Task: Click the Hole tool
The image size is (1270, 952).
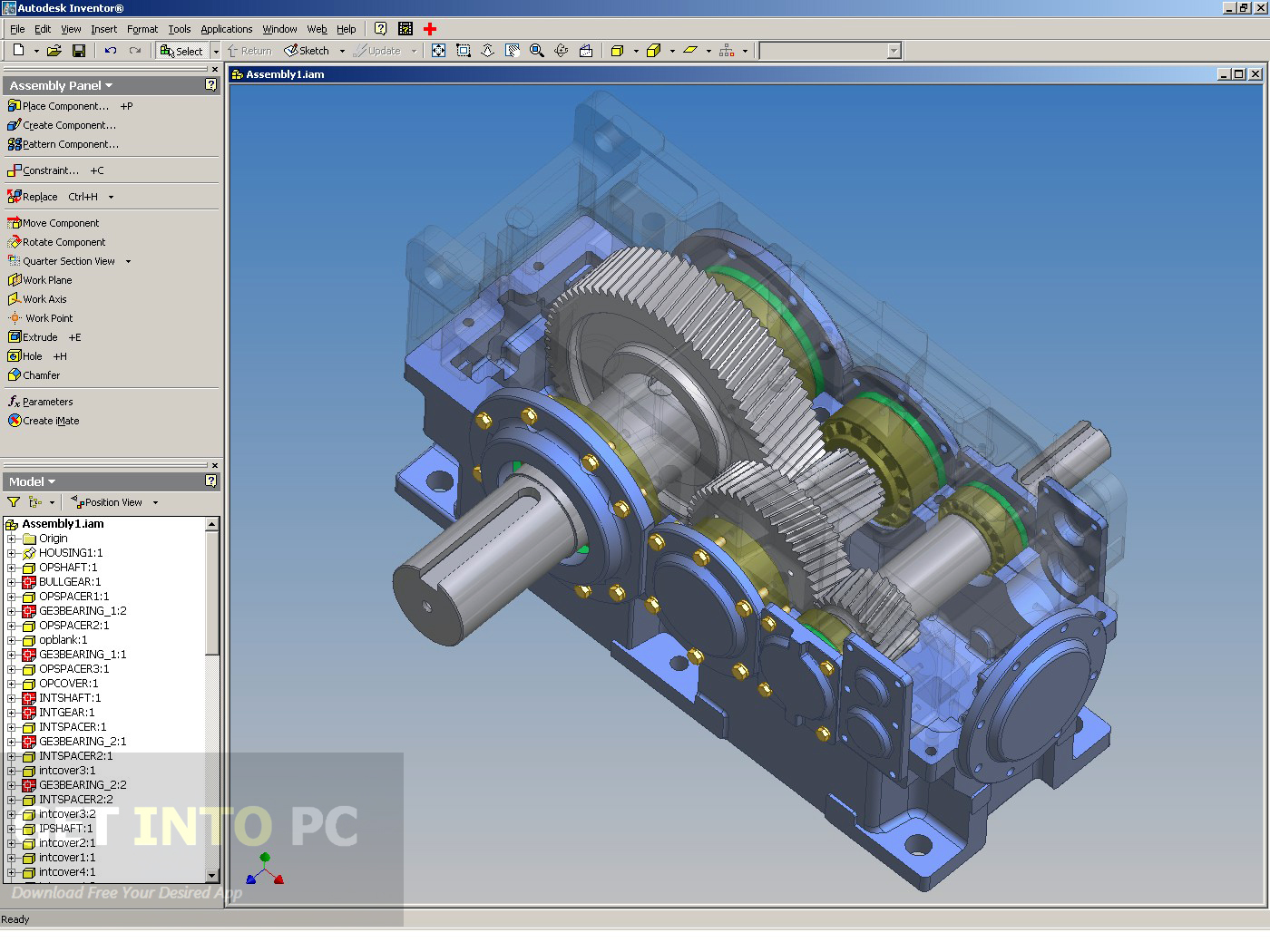Action: [x=24, y=356]
